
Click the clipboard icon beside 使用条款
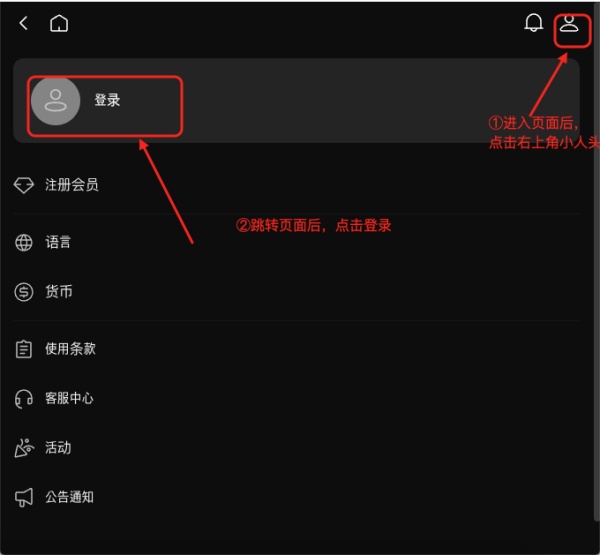[x=24, y=349]
